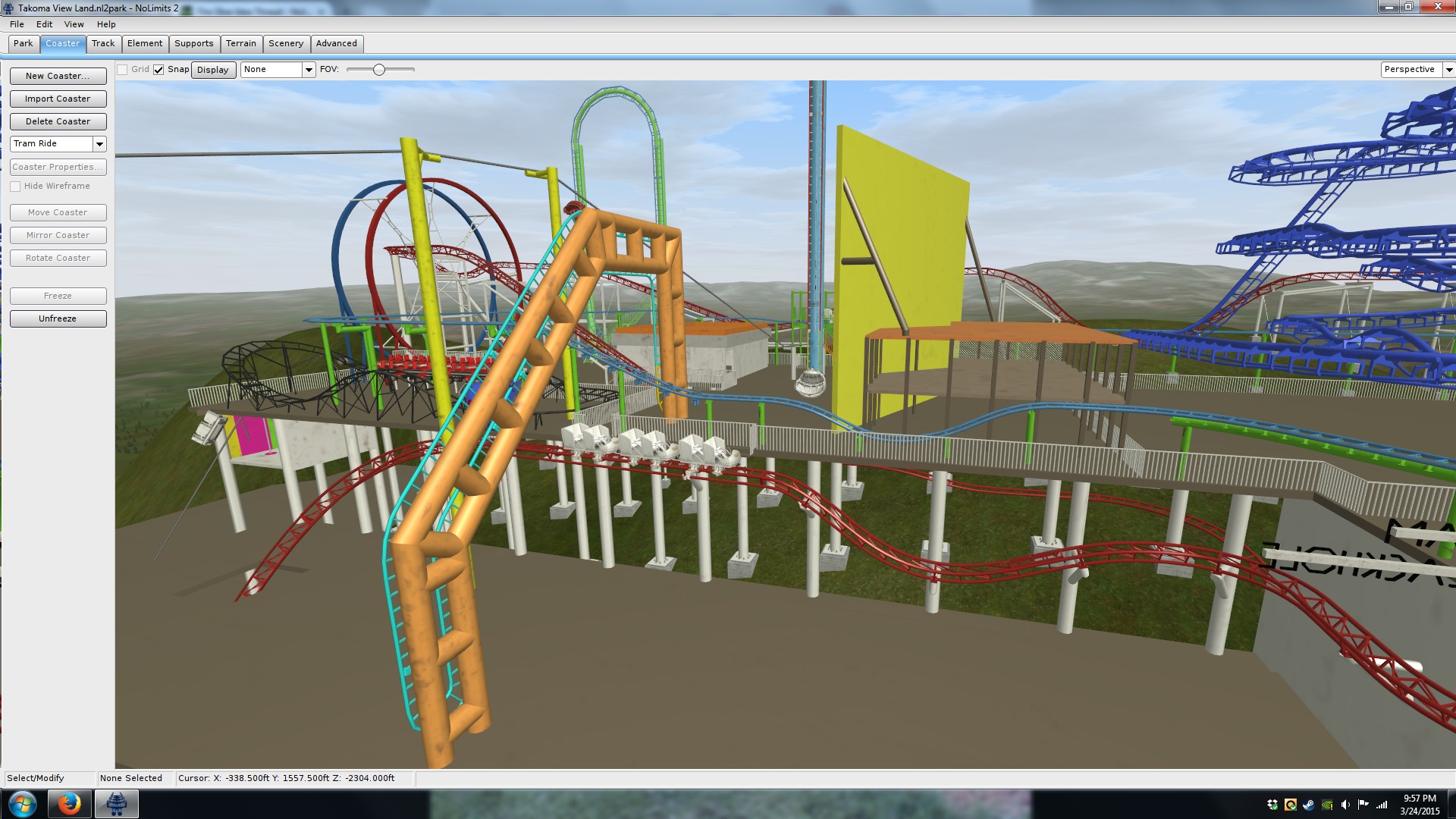
Task: Open the None dropdown next to Display
Action: pos(309,70)
